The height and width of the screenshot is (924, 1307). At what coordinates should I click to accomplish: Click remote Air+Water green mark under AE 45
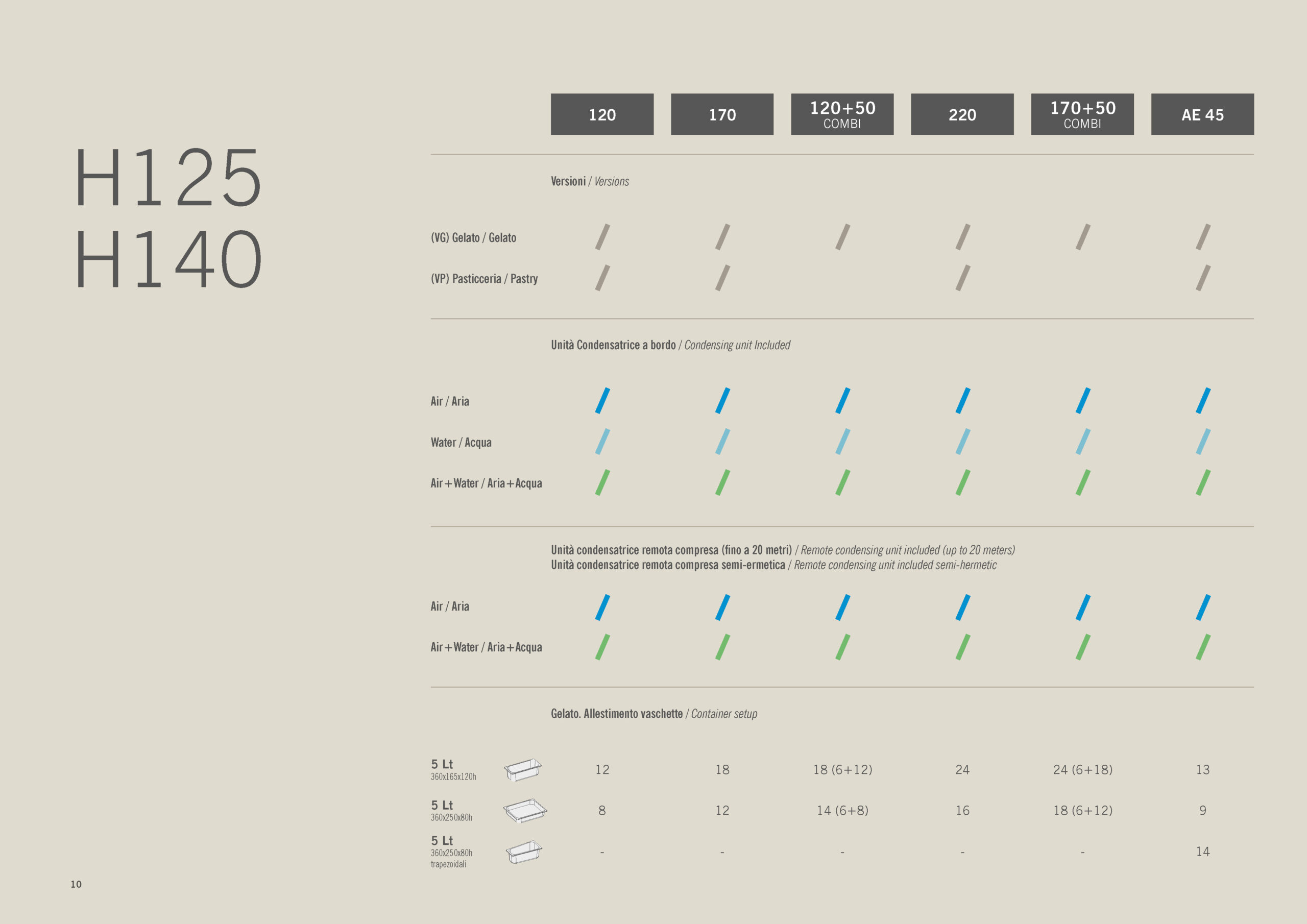[x=1202, y=647]
